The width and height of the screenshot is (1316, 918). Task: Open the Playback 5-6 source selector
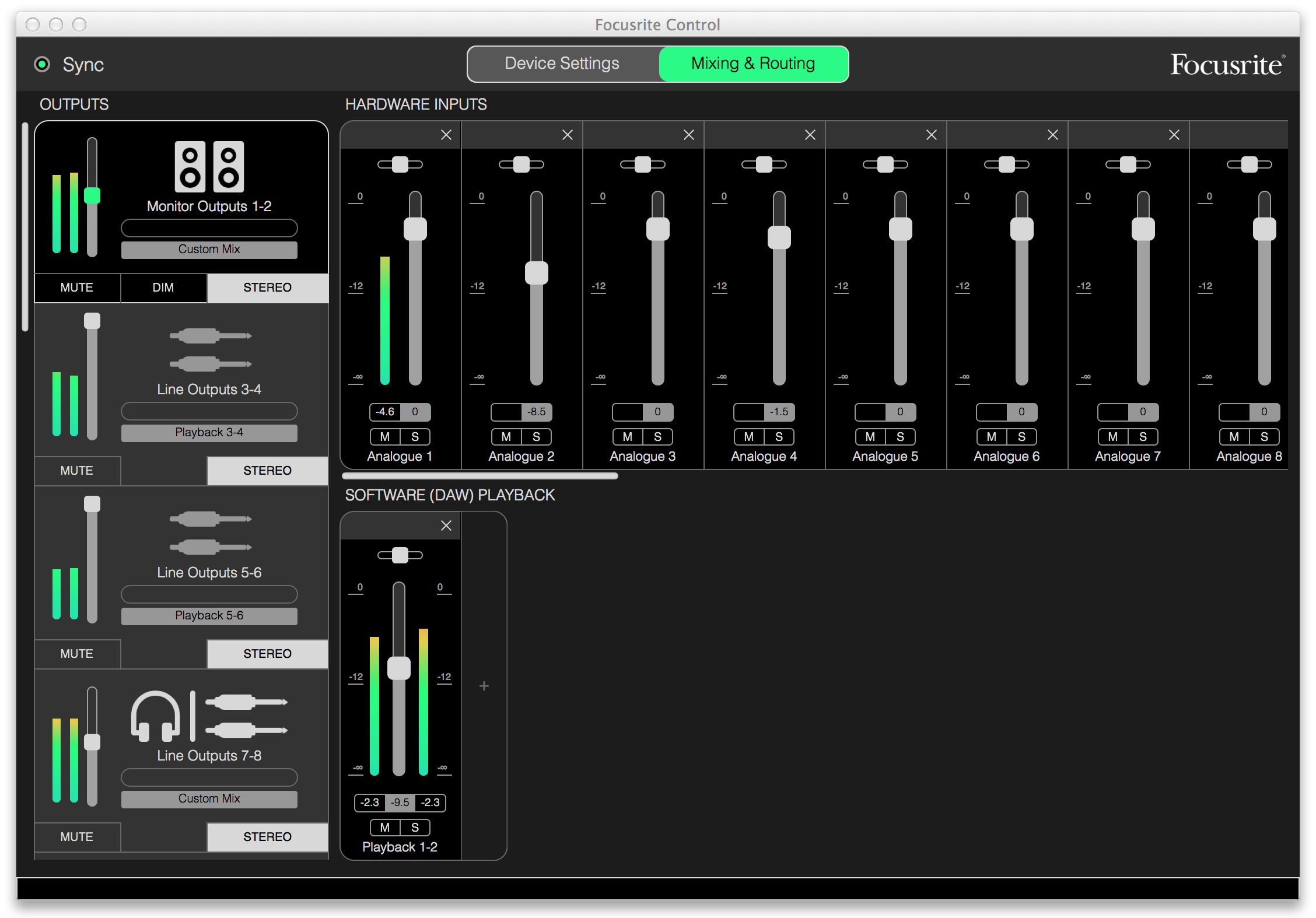[209, 616]
